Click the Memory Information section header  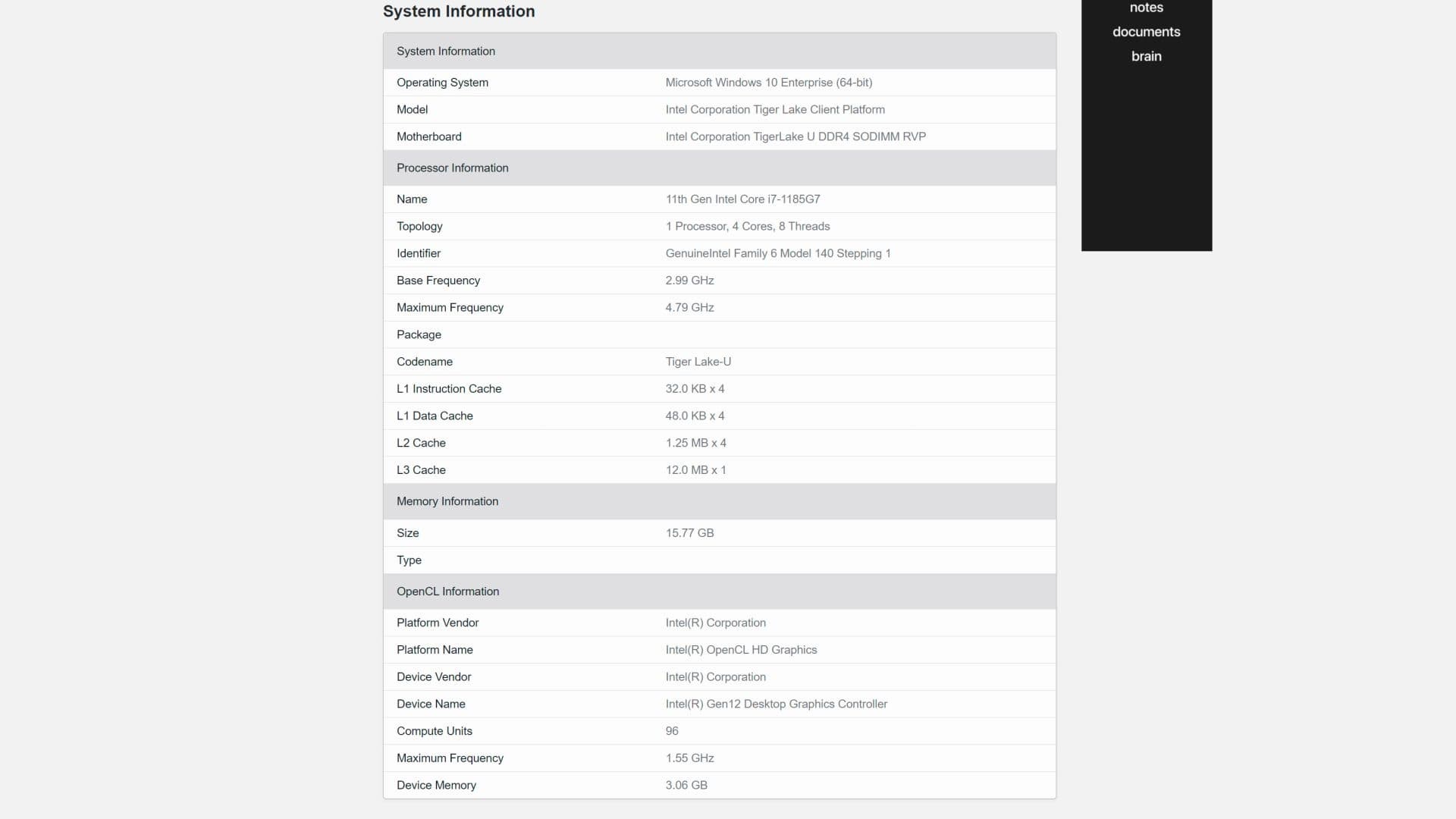pyautogui.click(x=447, y=501)
